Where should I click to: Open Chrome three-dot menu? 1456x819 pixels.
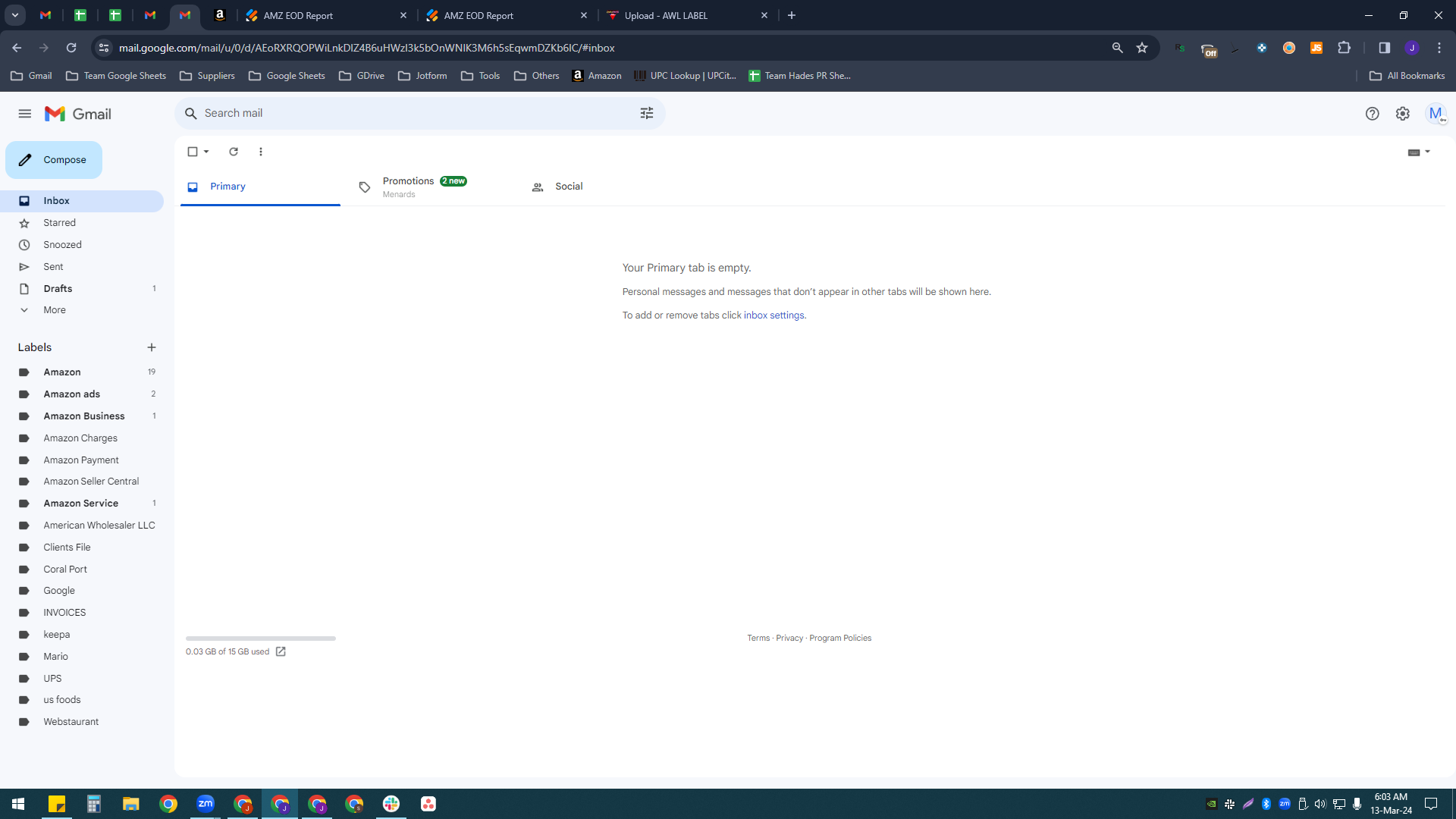pyautogui.click(x=1439, y=48)
